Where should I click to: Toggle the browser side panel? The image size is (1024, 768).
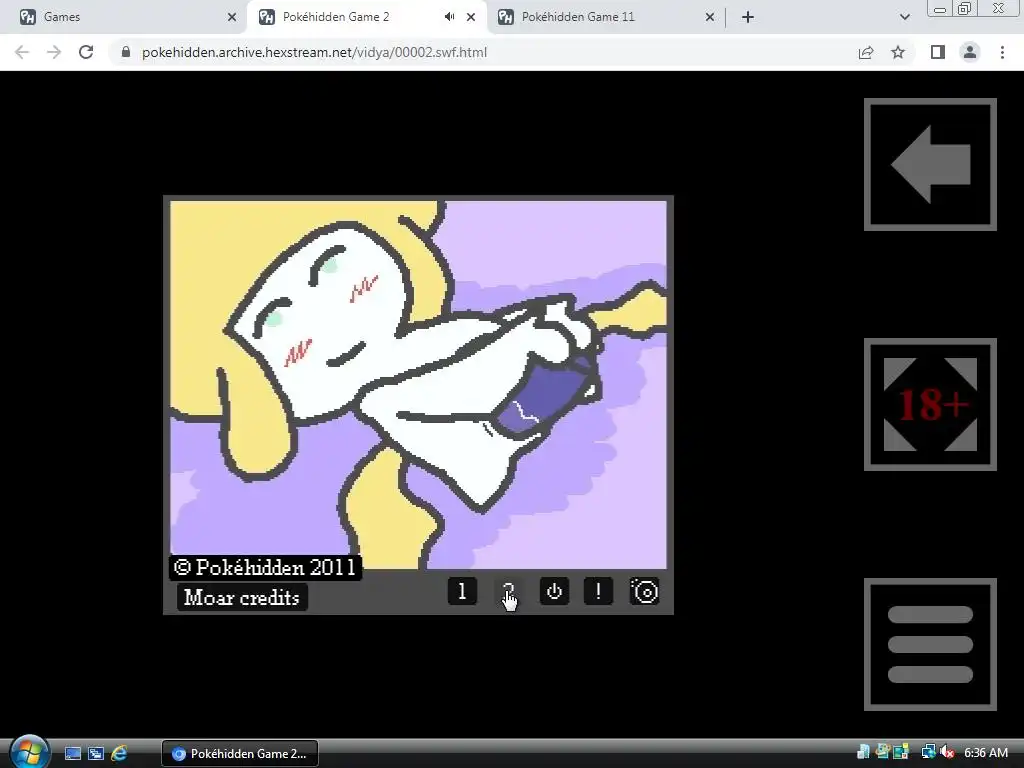click(938, 52)
